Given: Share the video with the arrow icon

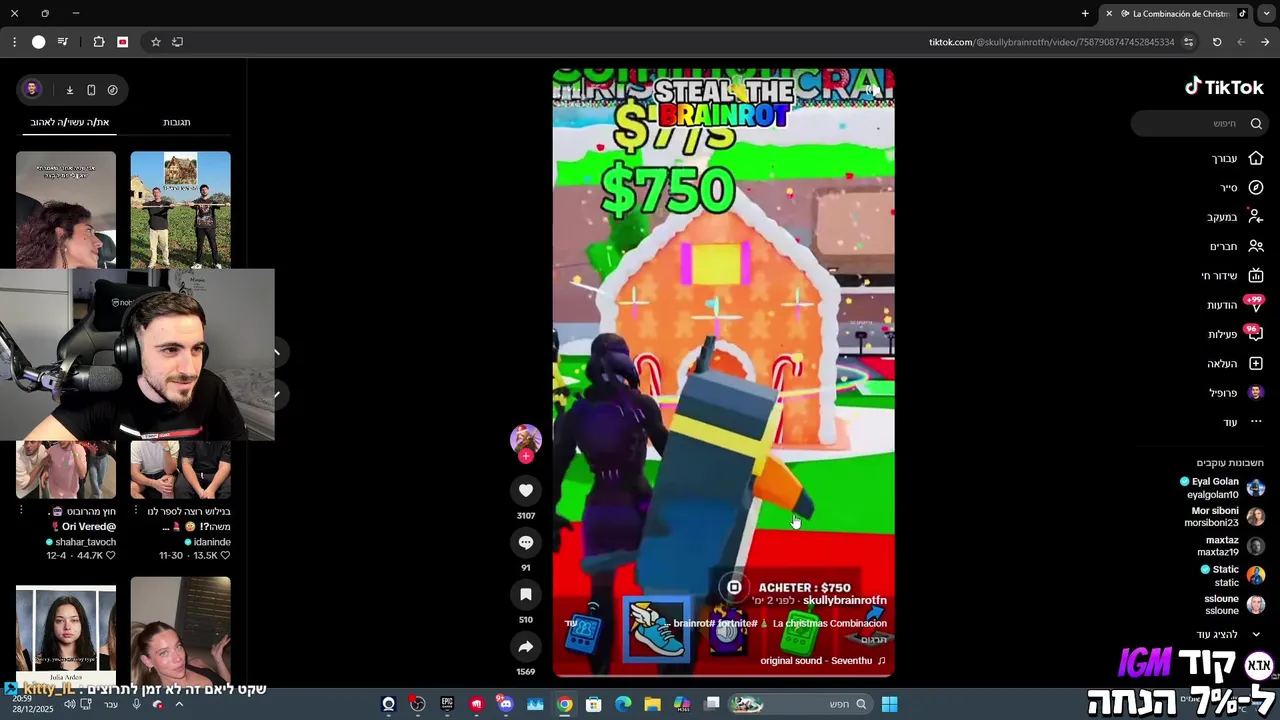Looking at the screenshot, I should 526,647.
